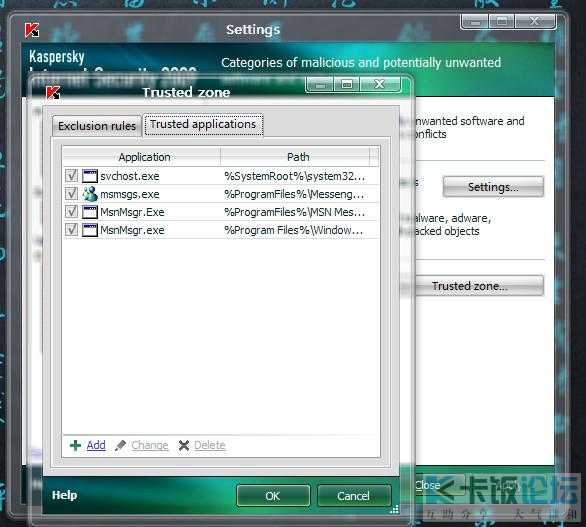Disable the last MsnMsgr.exe entry checkbox

[x=71, y=229]
